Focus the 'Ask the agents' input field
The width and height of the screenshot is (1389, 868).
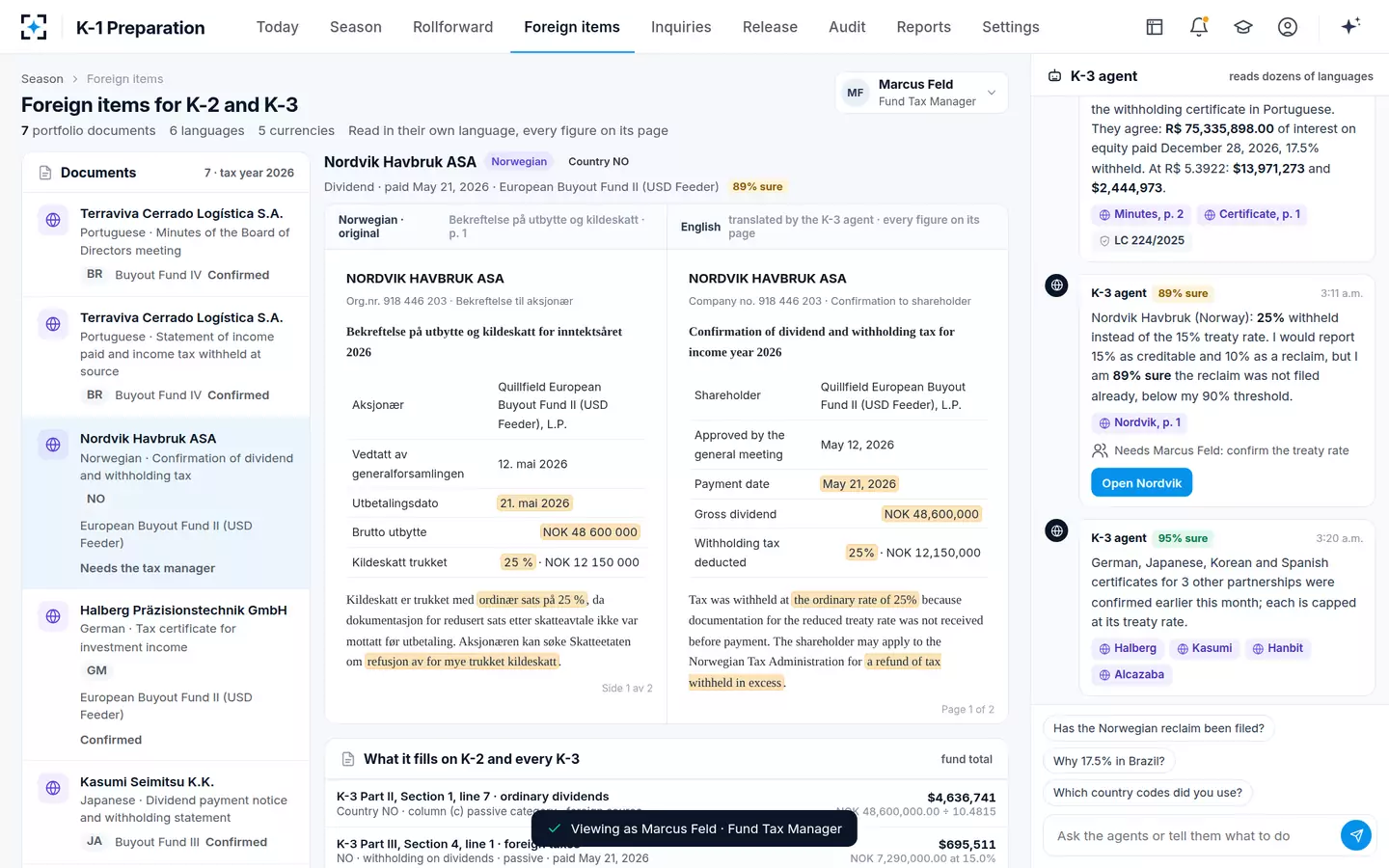(x=1191, y=835)
